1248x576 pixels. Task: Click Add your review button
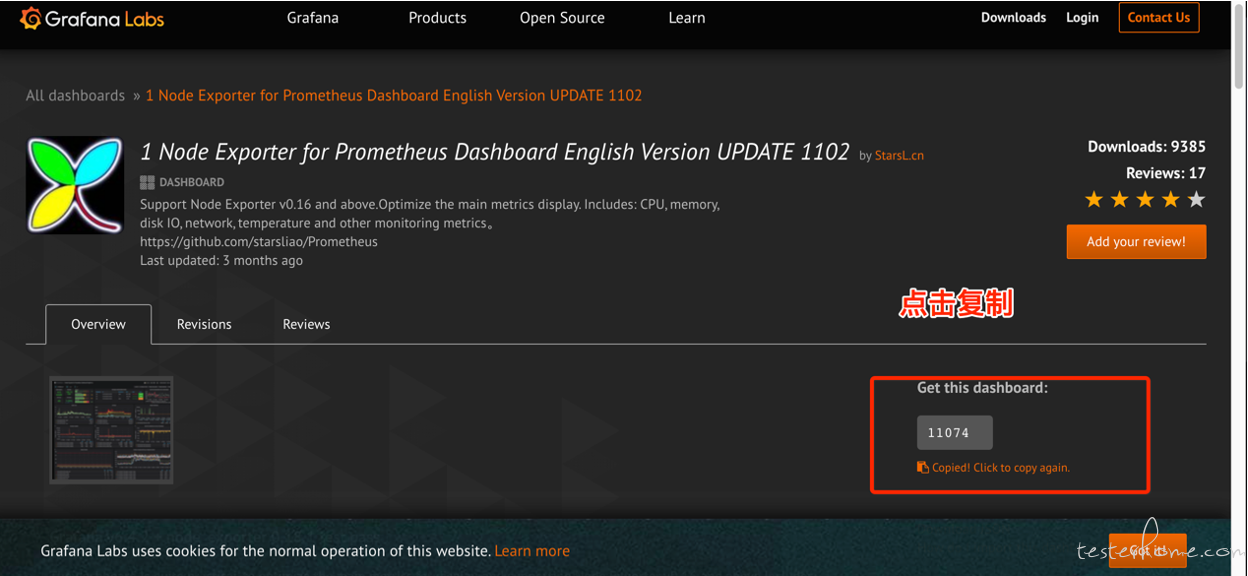pos(1136,242)
